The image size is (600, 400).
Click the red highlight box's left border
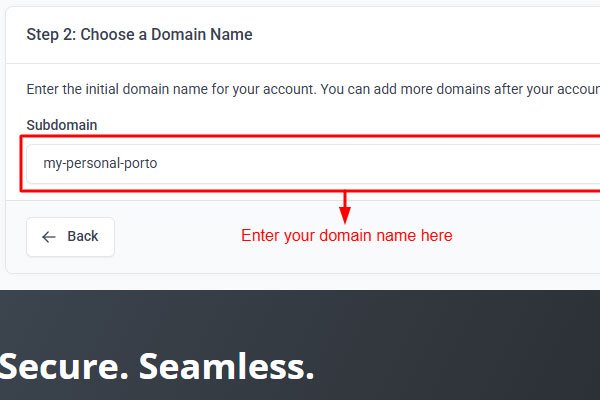(21, 164)
